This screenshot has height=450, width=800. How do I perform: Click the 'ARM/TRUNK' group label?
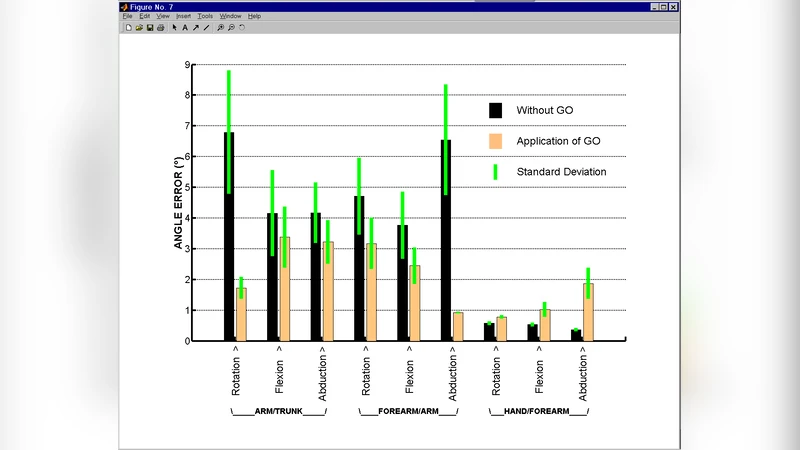pos(279,411)
